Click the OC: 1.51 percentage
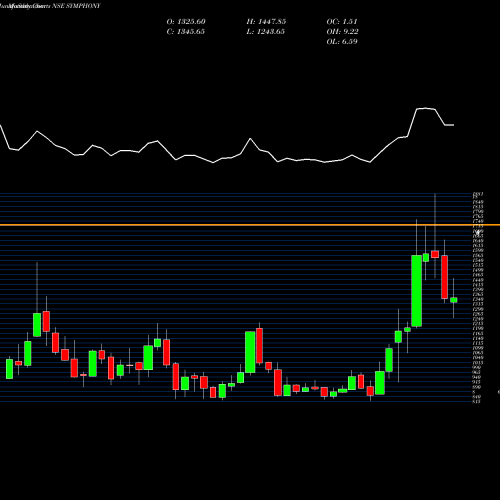500x500 pixels. [342, 22]
